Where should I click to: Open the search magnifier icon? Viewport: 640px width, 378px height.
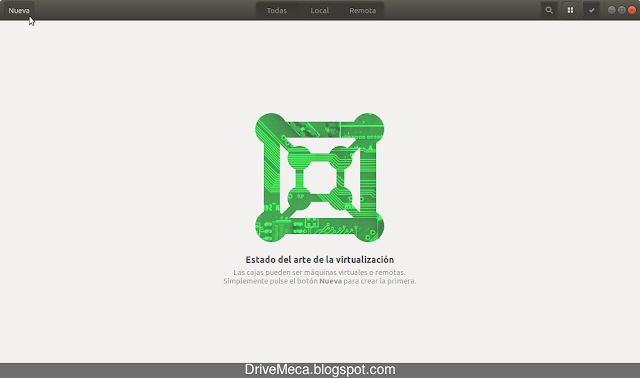pos(549,10)
